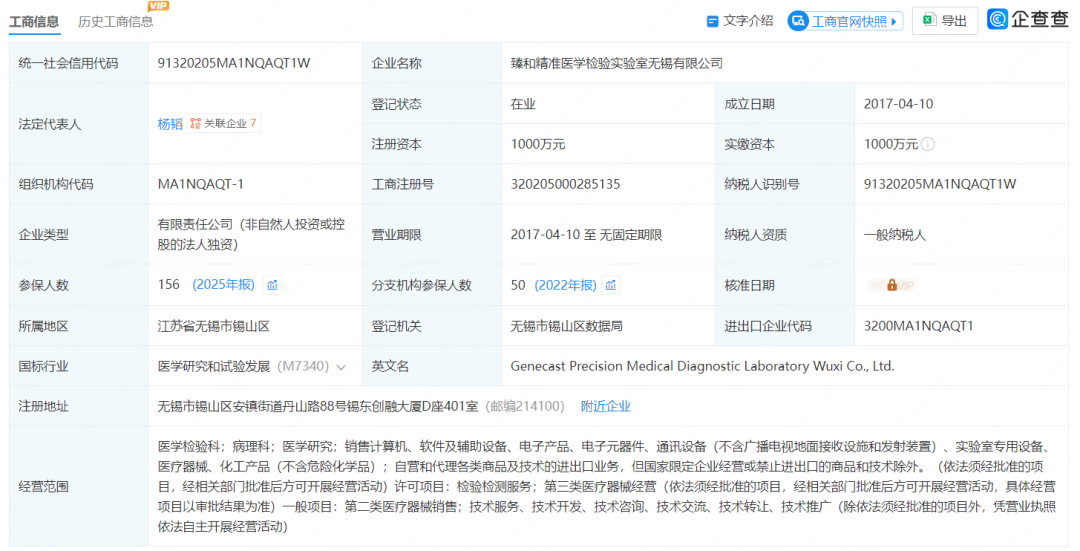Open legal representative 杨韬 link
The image size is (1080, 551).
tap(170, 124)
